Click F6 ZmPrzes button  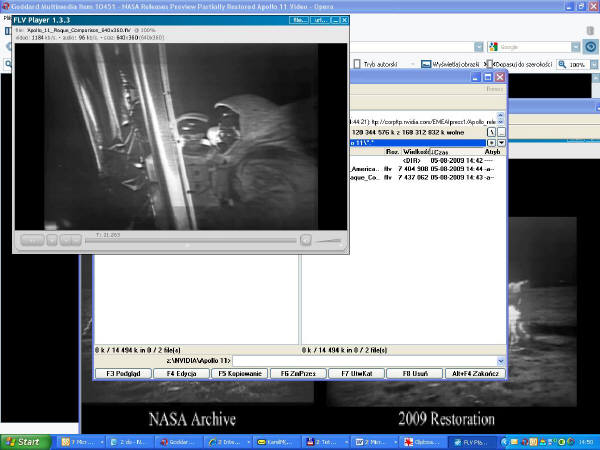coord(298,373)
